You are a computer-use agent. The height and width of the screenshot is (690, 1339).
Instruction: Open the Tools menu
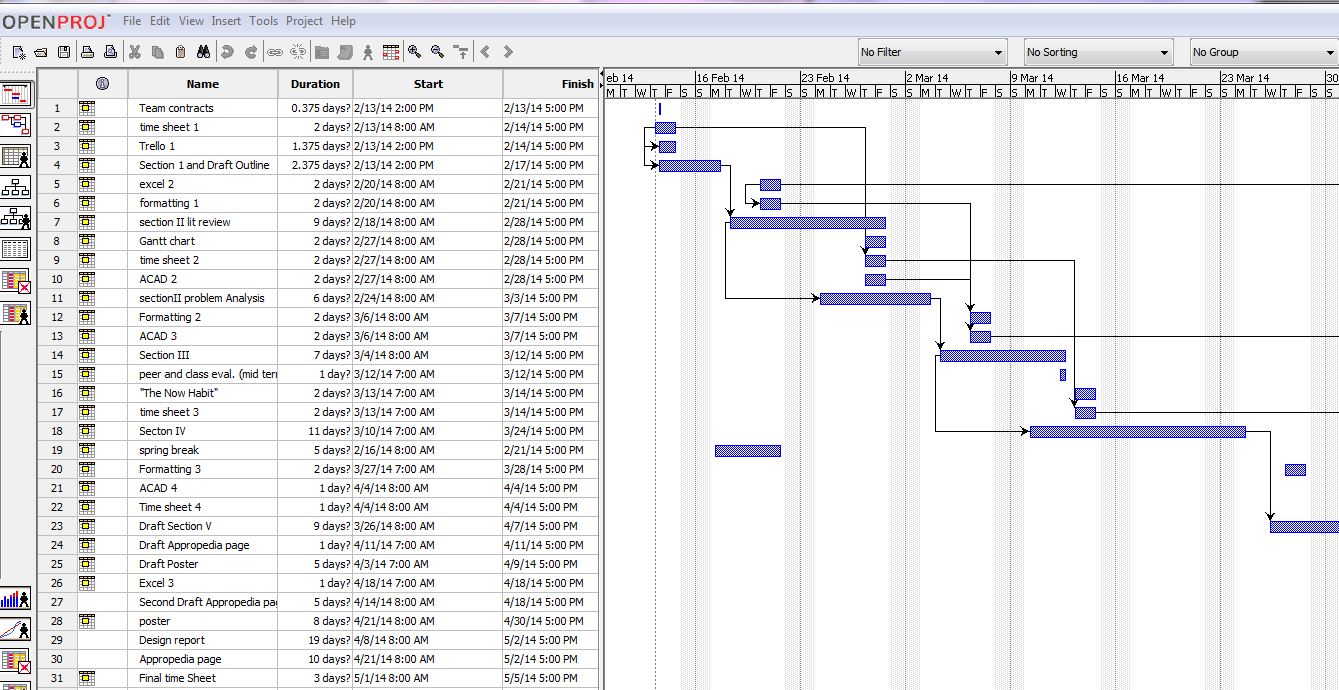(x=263, y=21)
